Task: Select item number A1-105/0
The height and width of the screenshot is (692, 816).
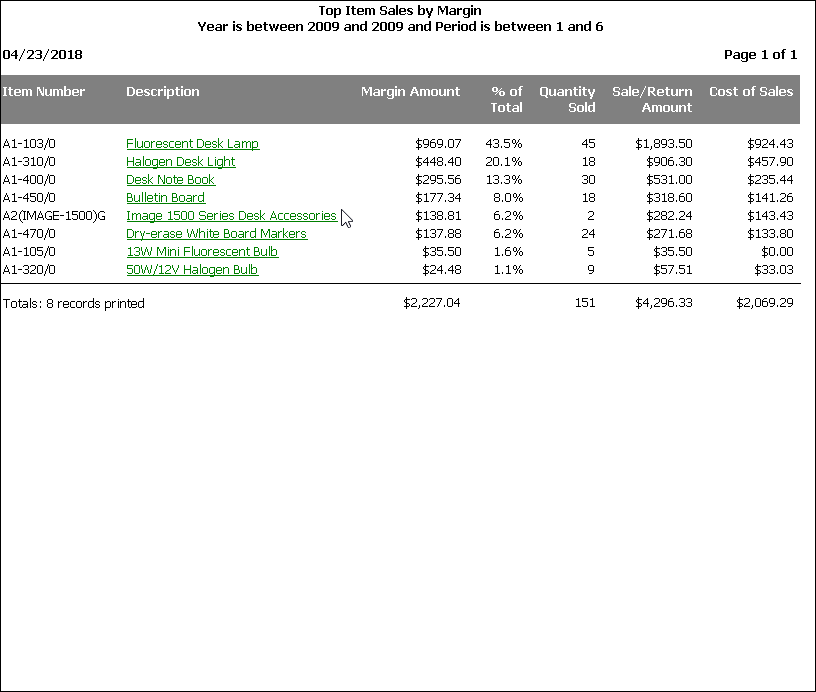Action: [x=29, y=252]
